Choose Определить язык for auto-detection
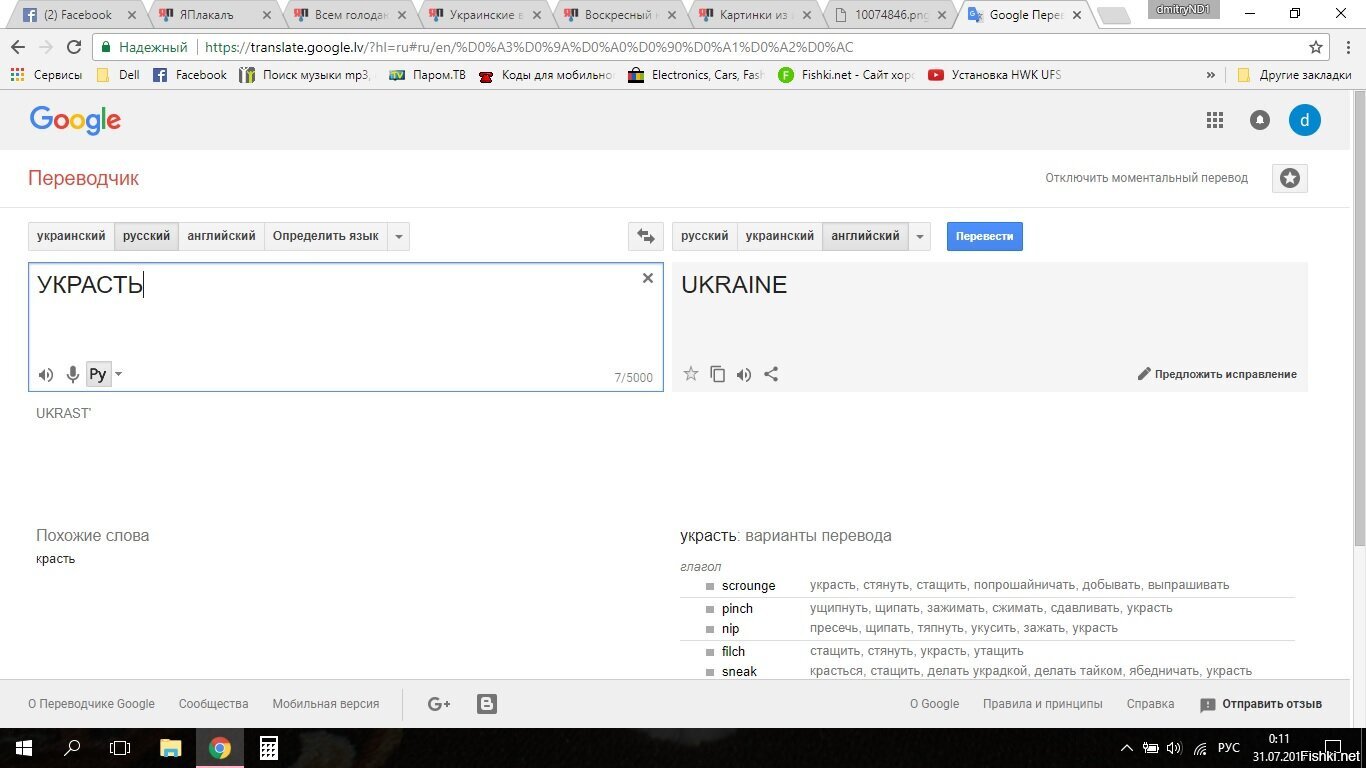Screen dimensions: 1366x768 click(x=325, y=237)
